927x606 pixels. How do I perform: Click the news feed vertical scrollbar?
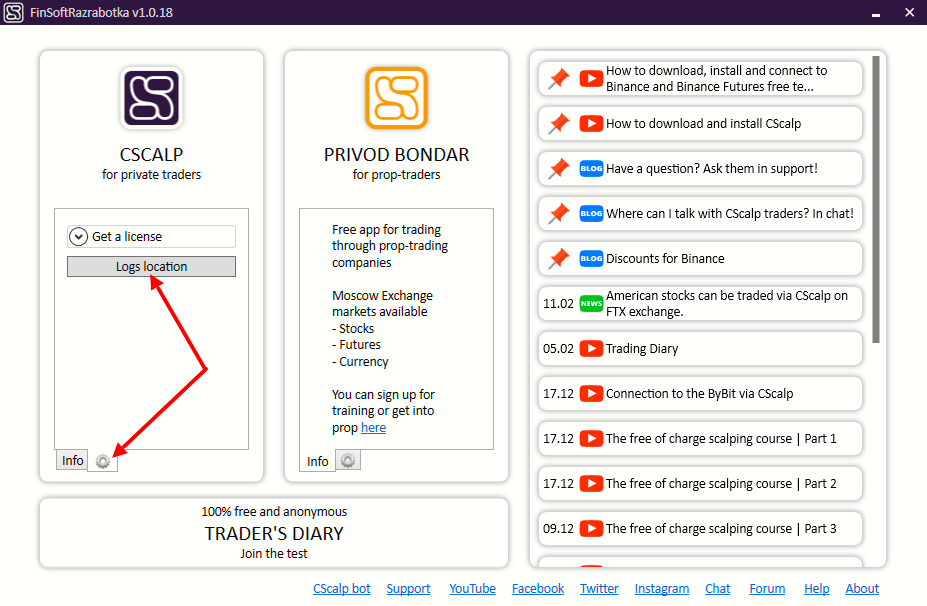[876, 199]
